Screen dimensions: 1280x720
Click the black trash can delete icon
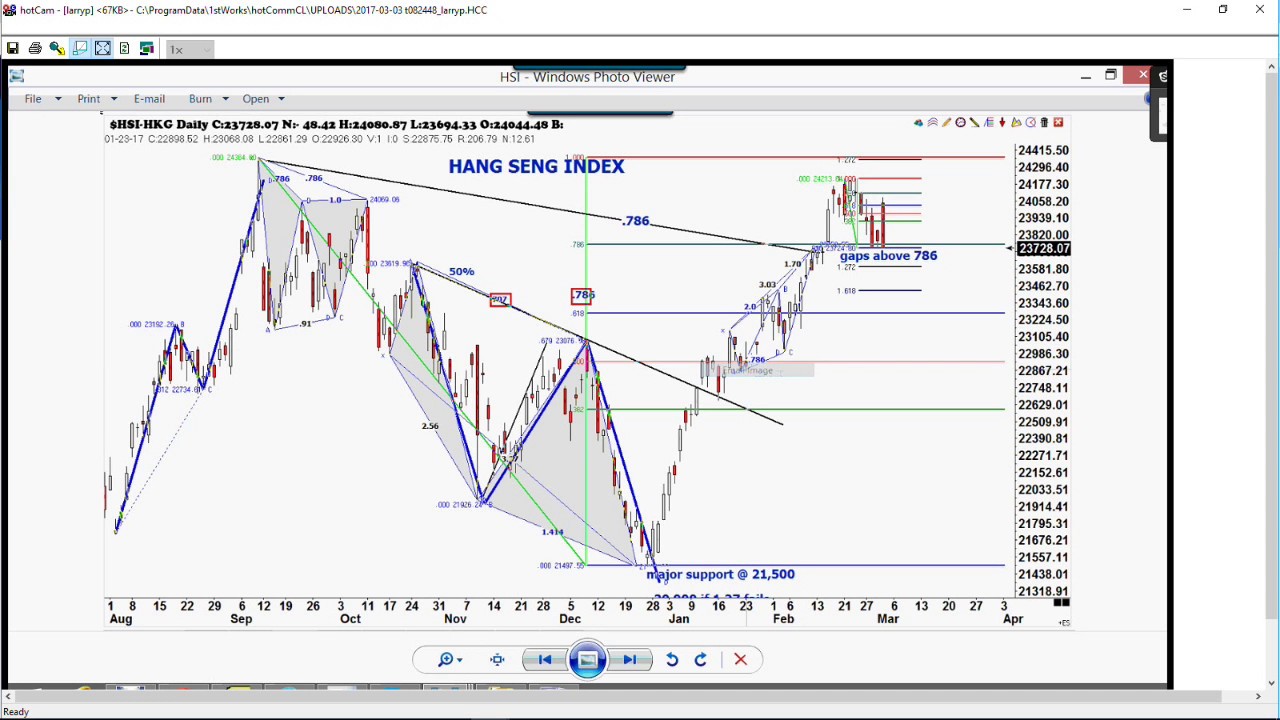pos(1044,123)
